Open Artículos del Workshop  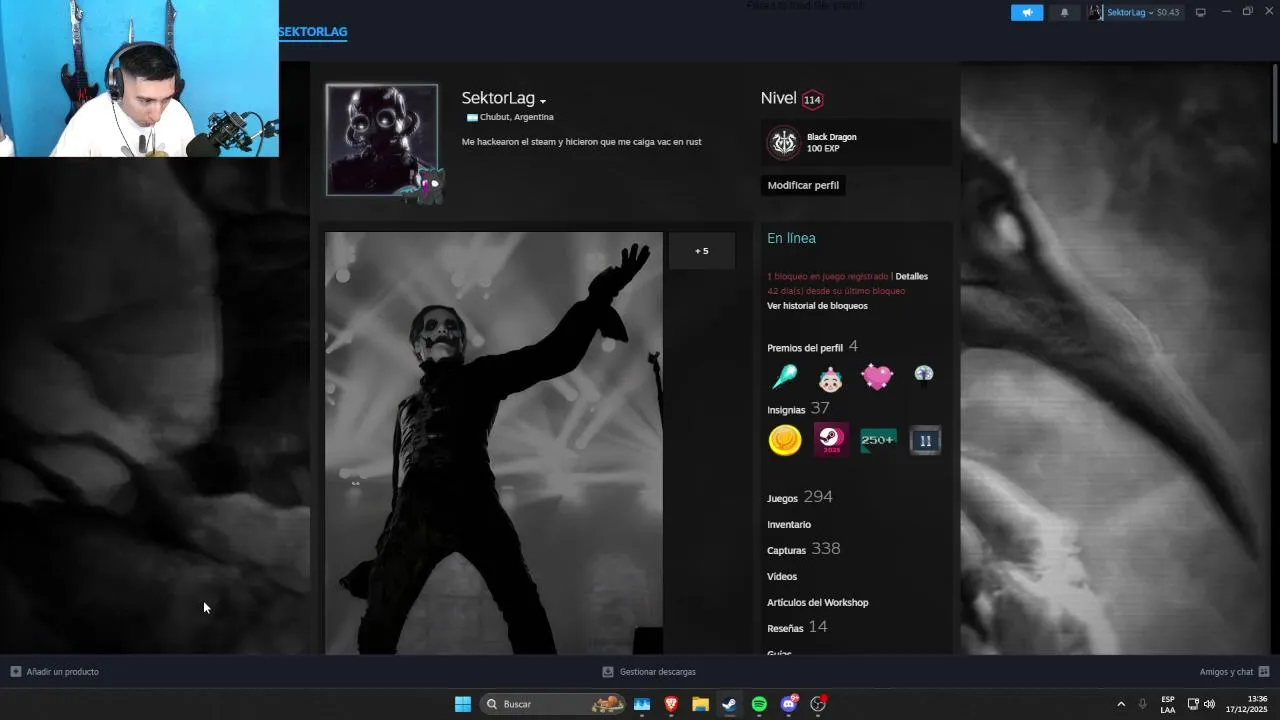click(x=818, y=602)
